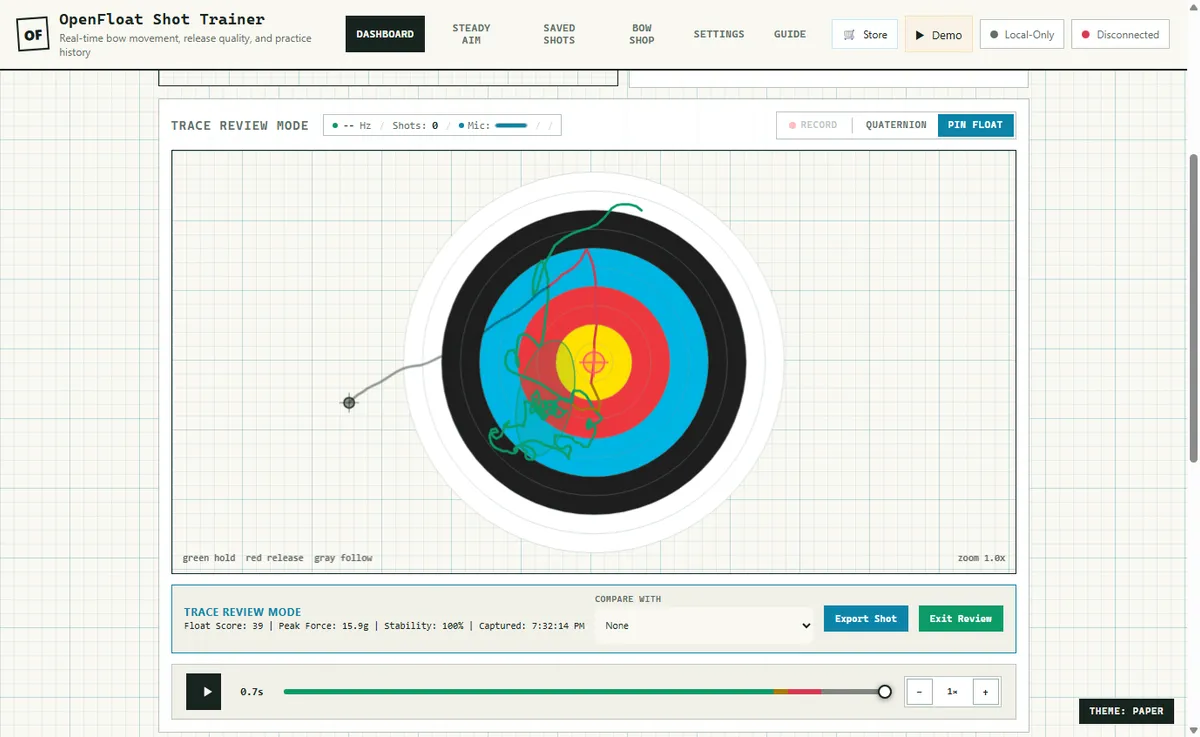Click the Peak Force: 15.9g stat

pyautogui.click(x=325, y=626)
